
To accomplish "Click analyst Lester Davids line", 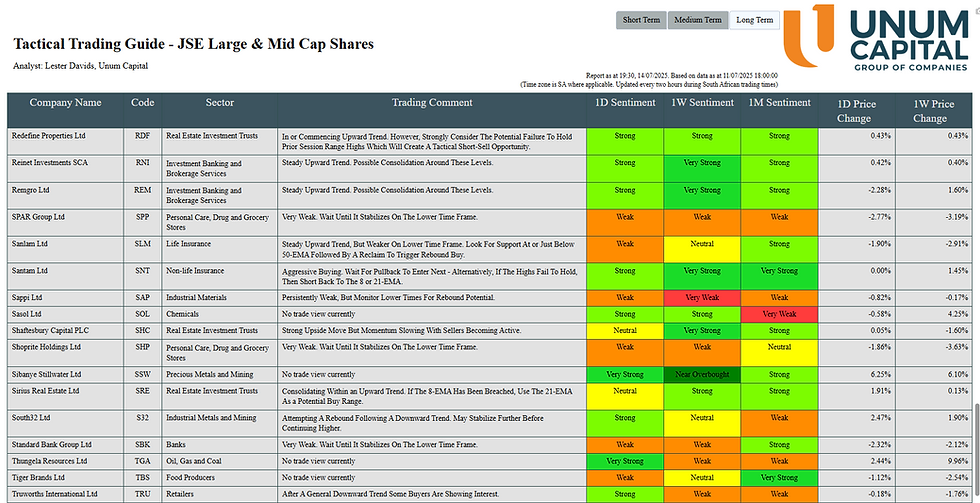I will [81, 66].
